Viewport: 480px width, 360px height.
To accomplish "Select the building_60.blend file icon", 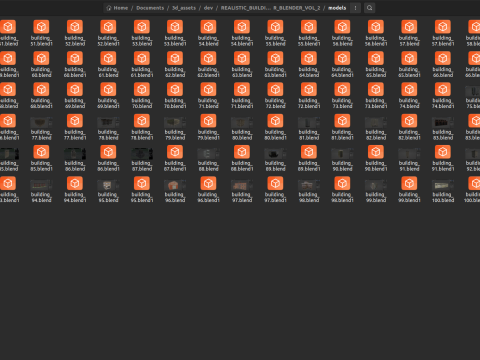I will [41, 58].
